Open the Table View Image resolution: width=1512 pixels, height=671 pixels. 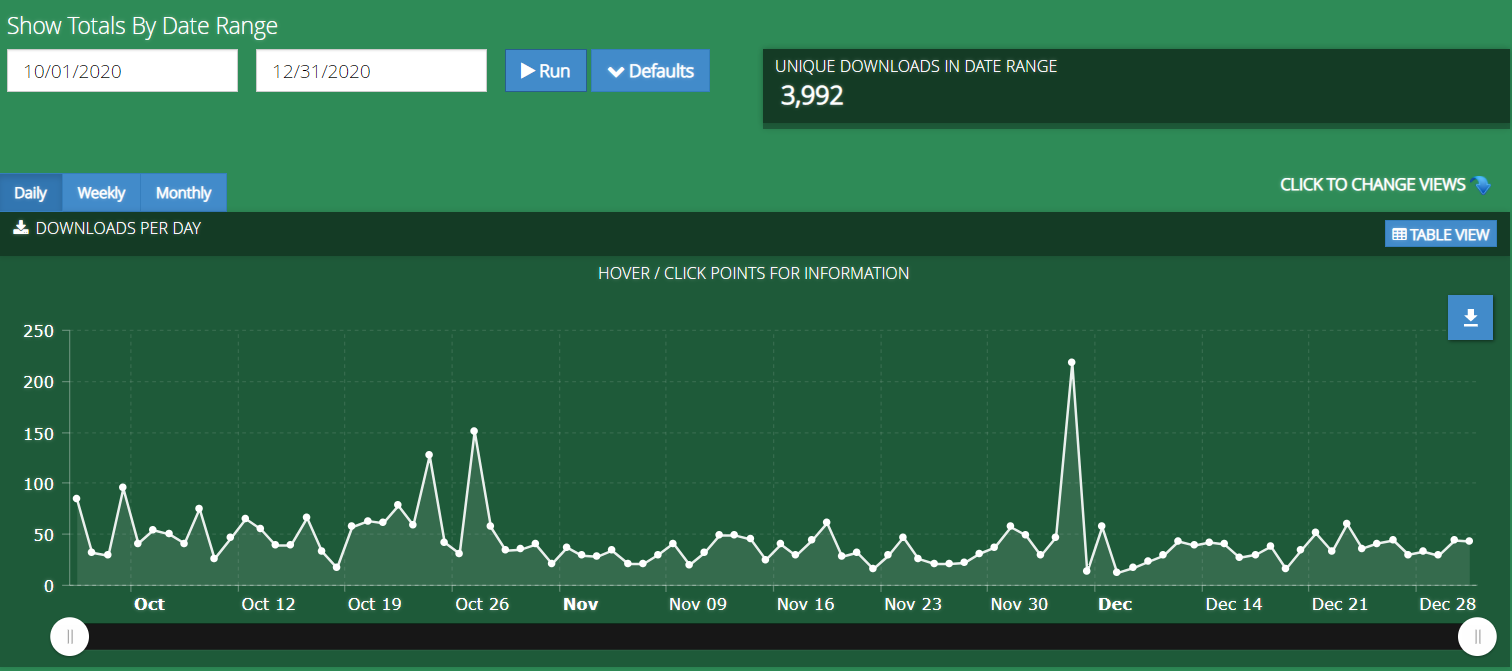1440,234
